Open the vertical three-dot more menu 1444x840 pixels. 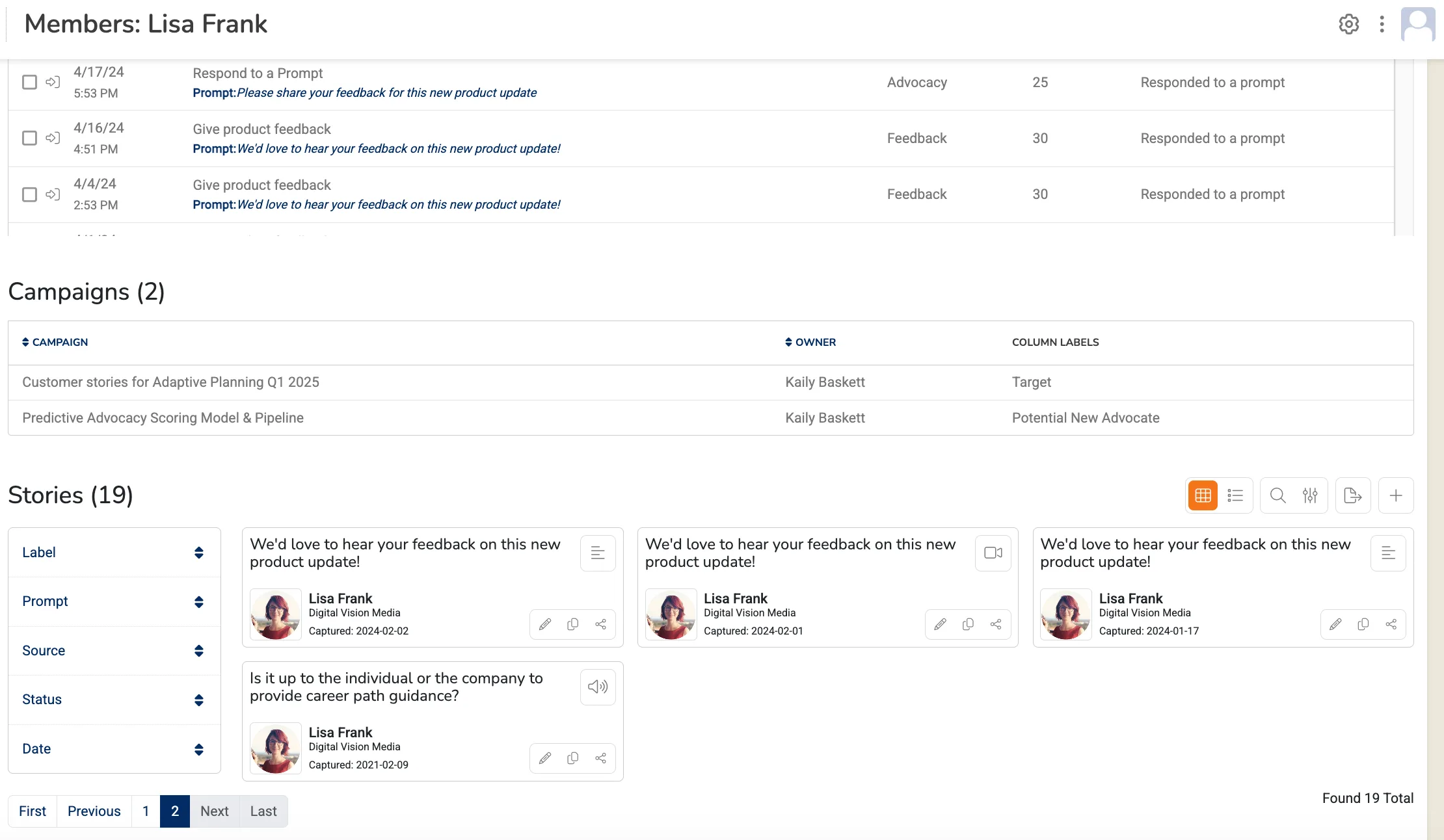tap(1382, 24)
